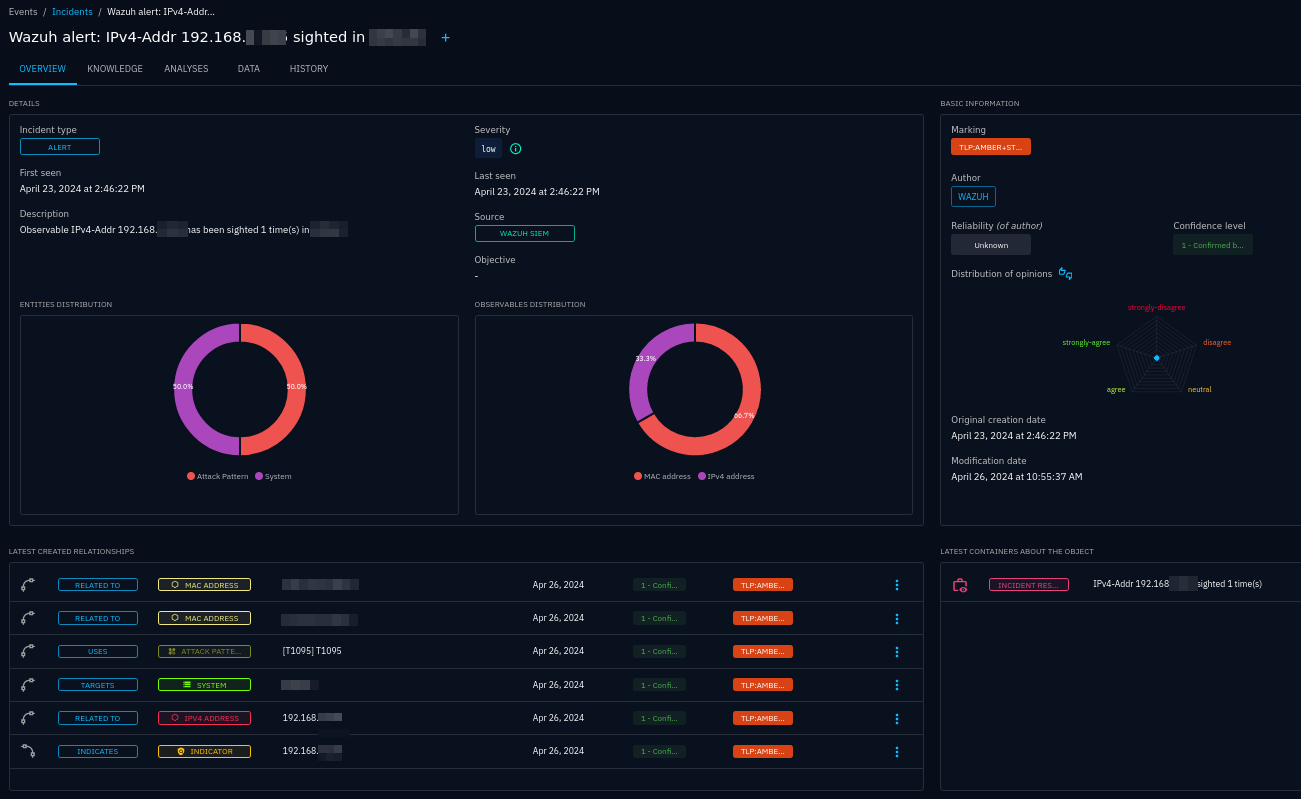Click the plus icon next to incident title
Viewport: 1301px width, 799px height.
[x=445, y=37]
